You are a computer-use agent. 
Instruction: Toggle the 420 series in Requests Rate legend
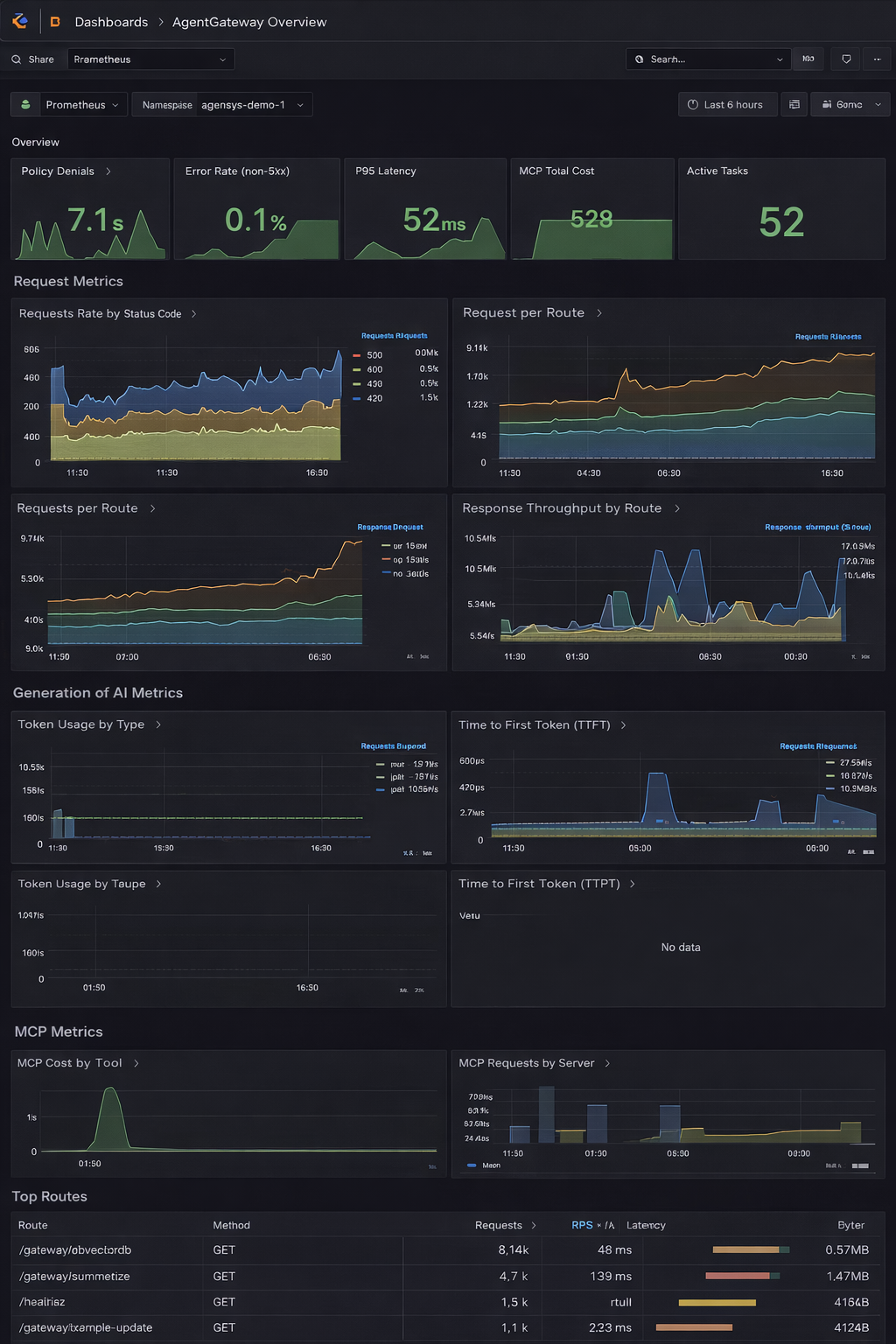(374, 398)
